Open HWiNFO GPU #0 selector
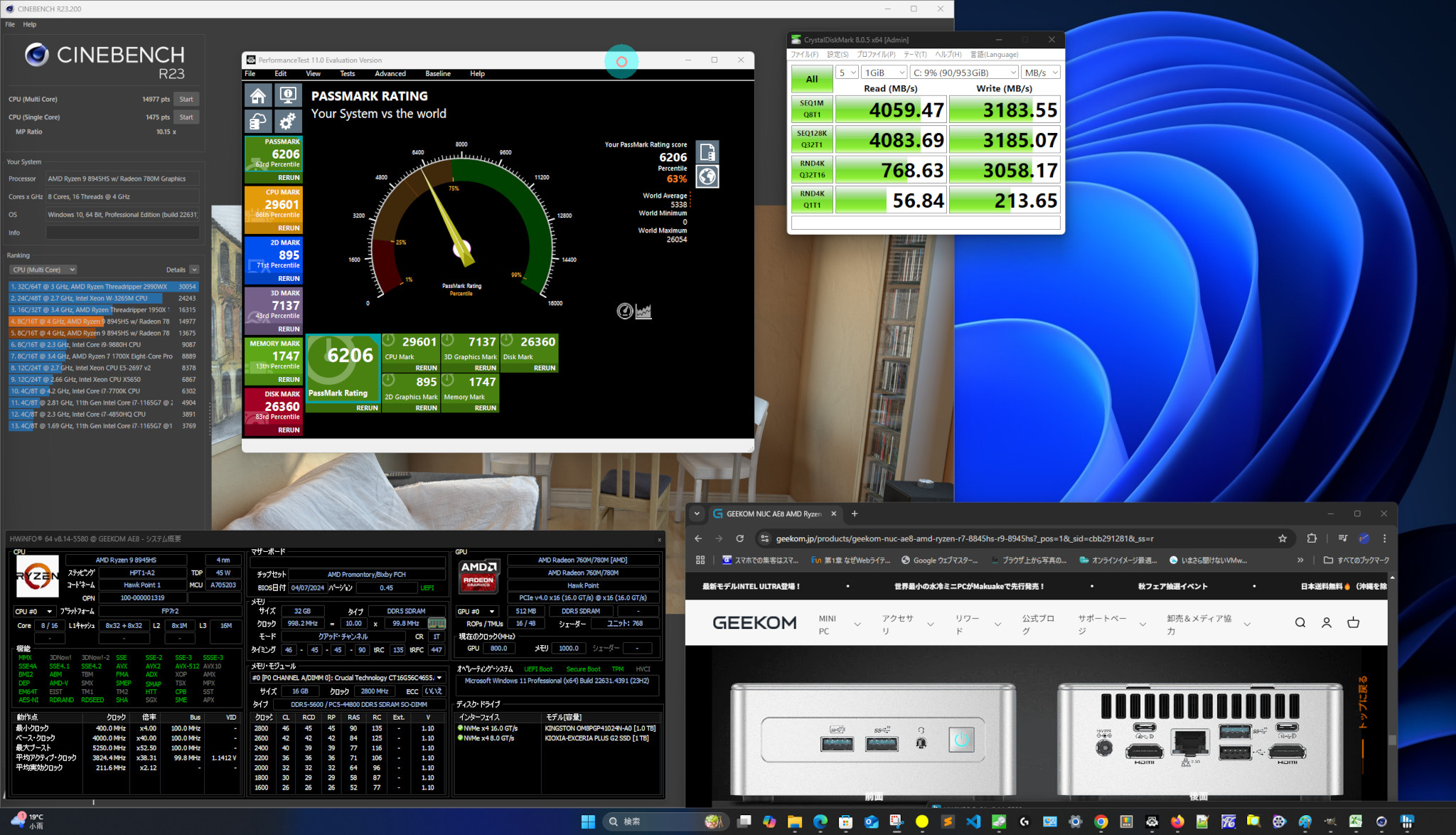 coord(476,611)
